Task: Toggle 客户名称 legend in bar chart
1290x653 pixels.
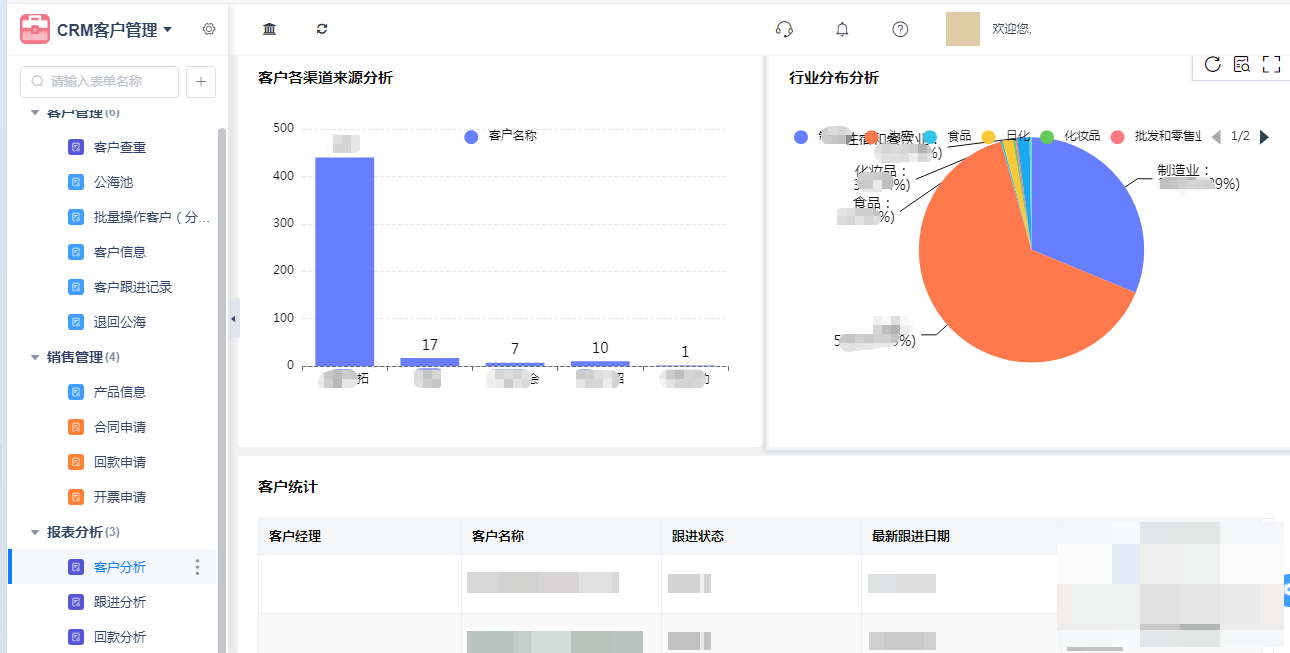Action: (500, 136)
